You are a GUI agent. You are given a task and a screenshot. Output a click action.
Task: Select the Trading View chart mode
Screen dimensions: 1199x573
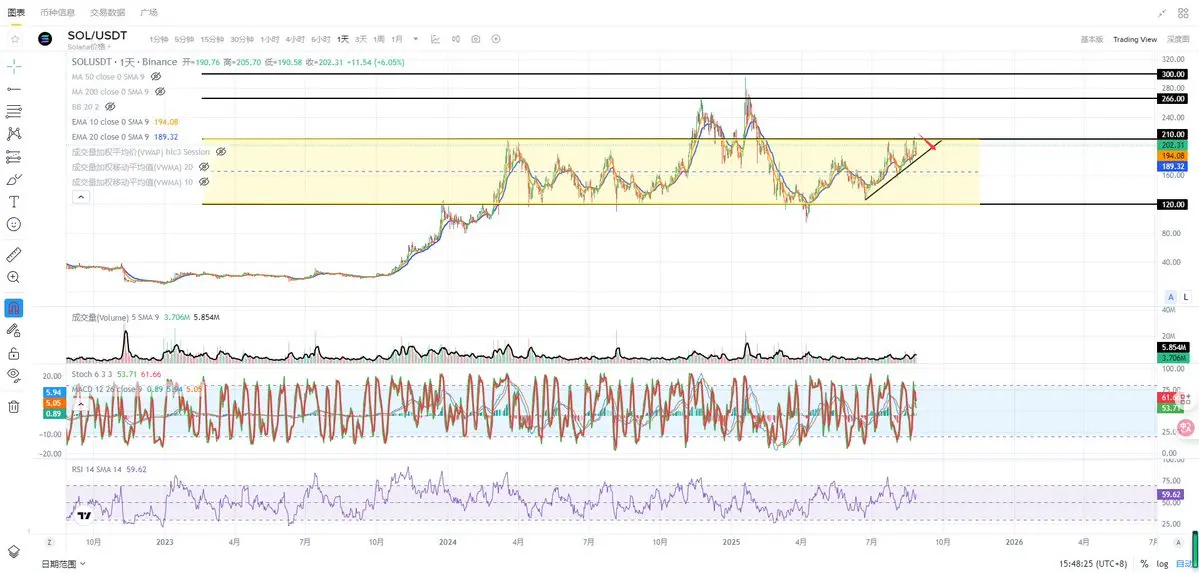[1135, 39]
